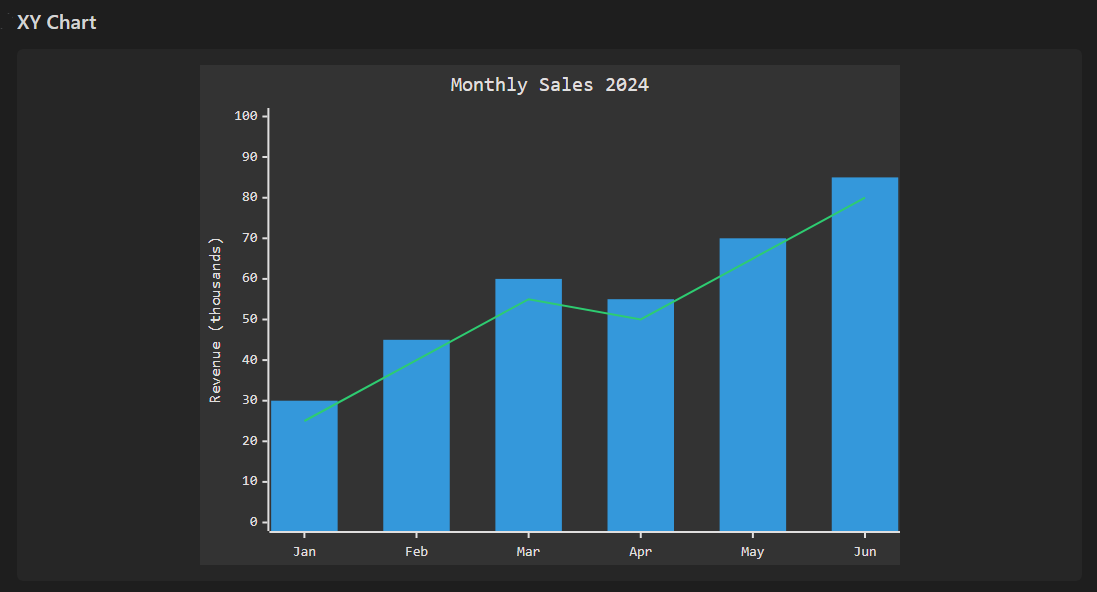Click the green line's dip above Apr
This screenshot has width=1097, height=592.
pyautogui.click(x=640, y=319)
